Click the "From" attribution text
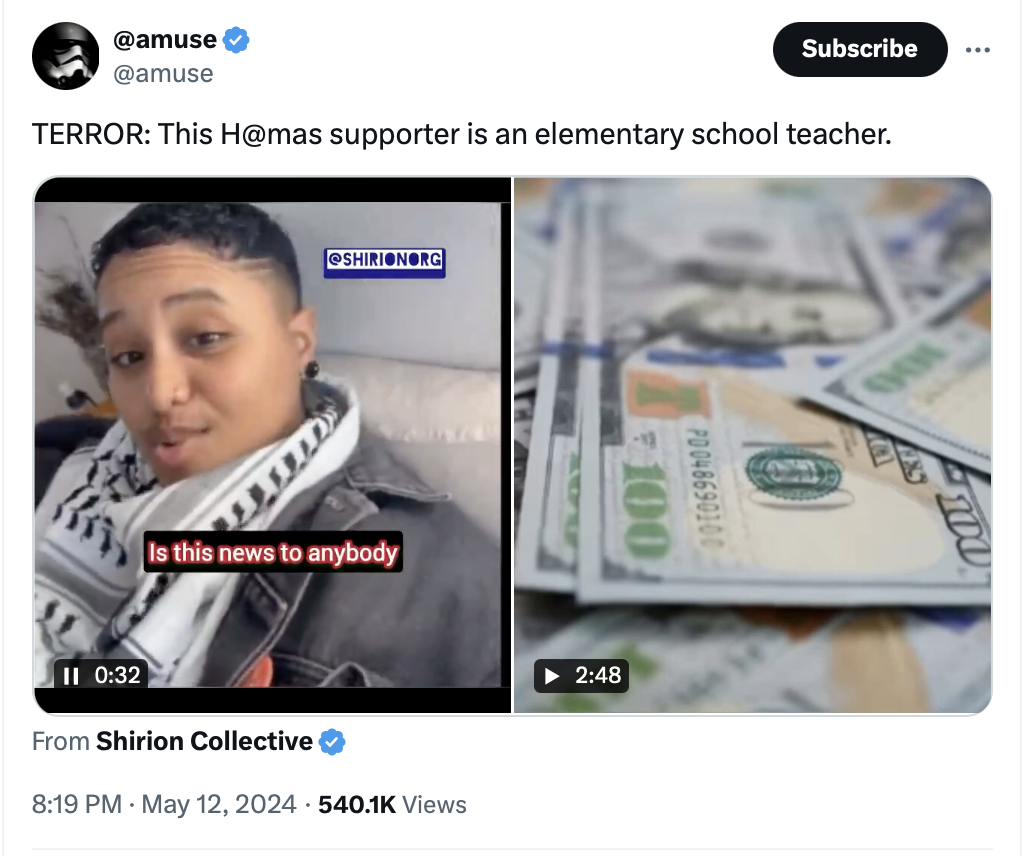The height and width of the screenshot is (856, 1028). 60,741
